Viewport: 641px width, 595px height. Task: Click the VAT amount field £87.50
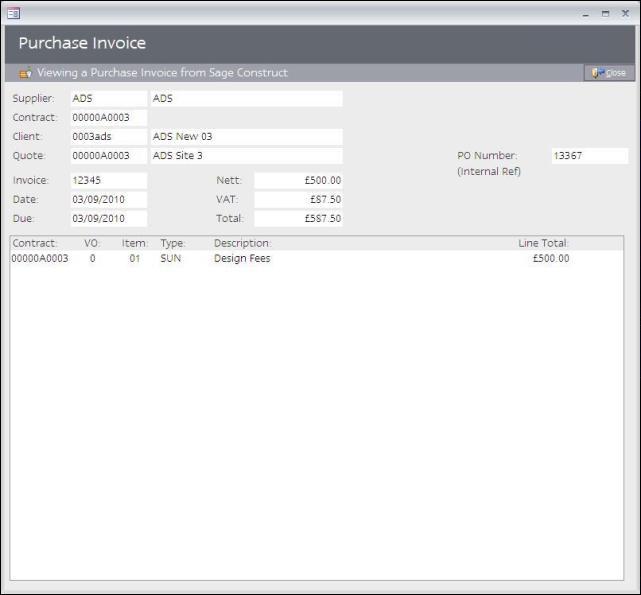(x=298, y=200)
